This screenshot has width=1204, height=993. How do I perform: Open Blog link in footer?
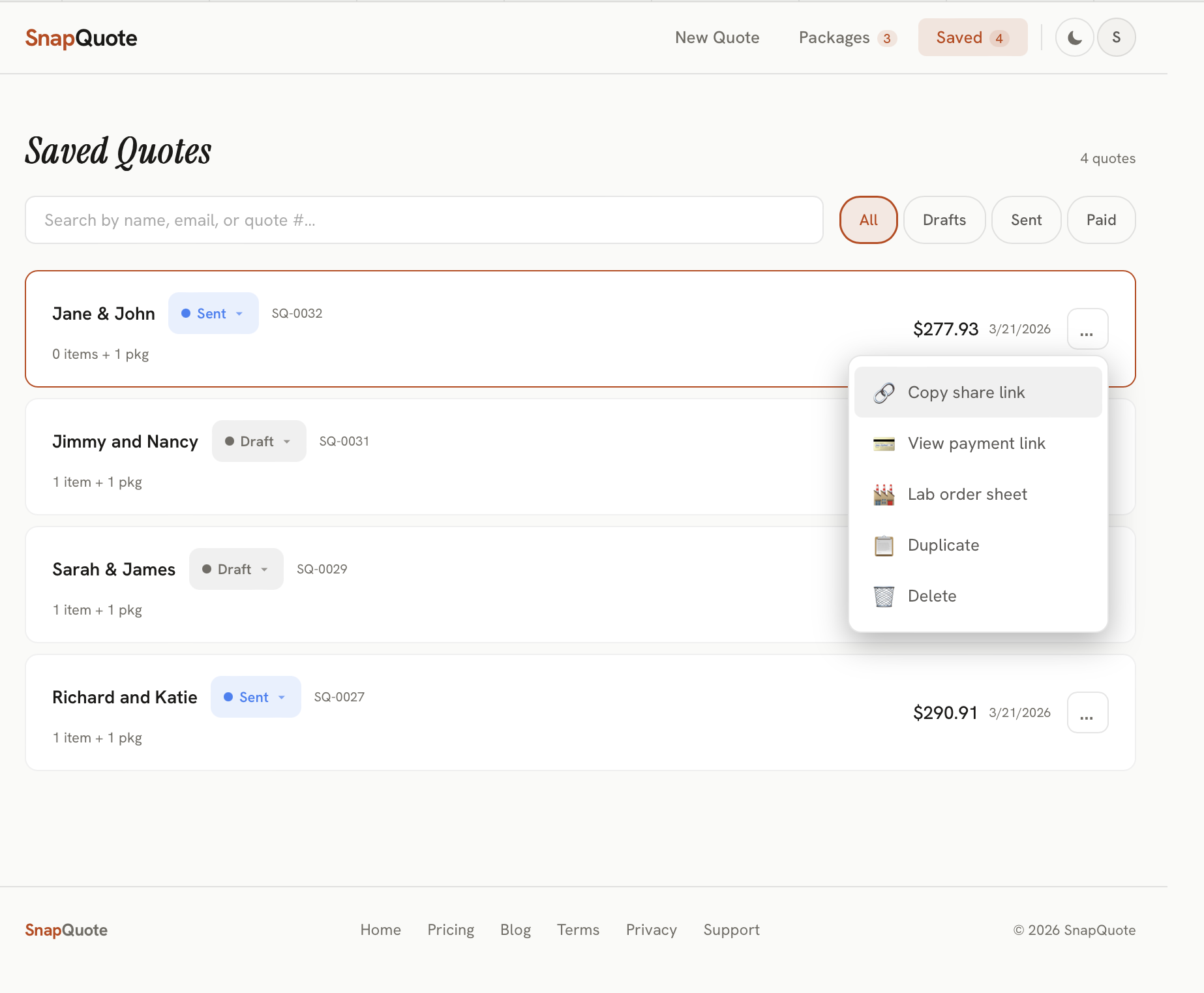[515, 930]
